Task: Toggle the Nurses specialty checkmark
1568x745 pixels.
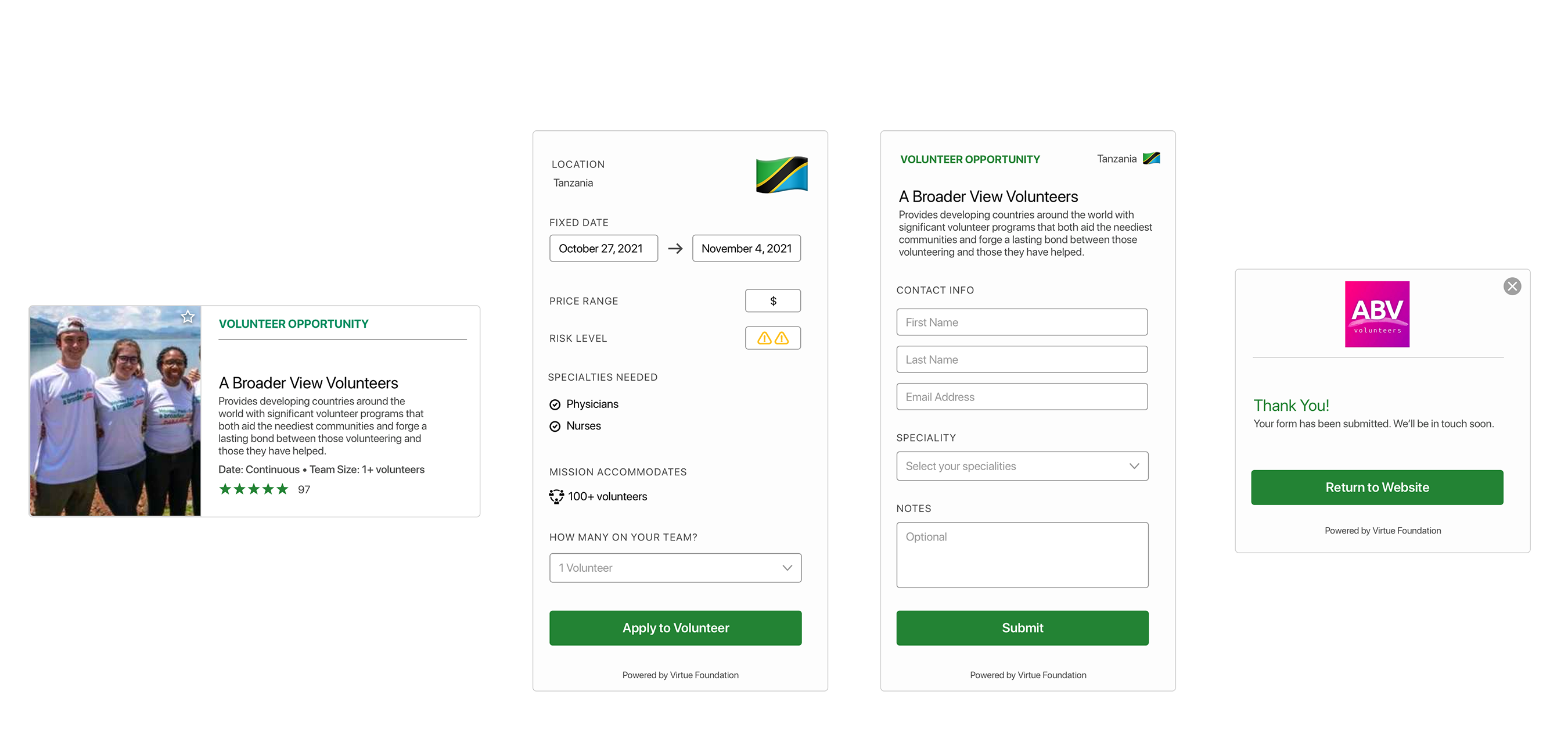Action: (x=555, y=426)
